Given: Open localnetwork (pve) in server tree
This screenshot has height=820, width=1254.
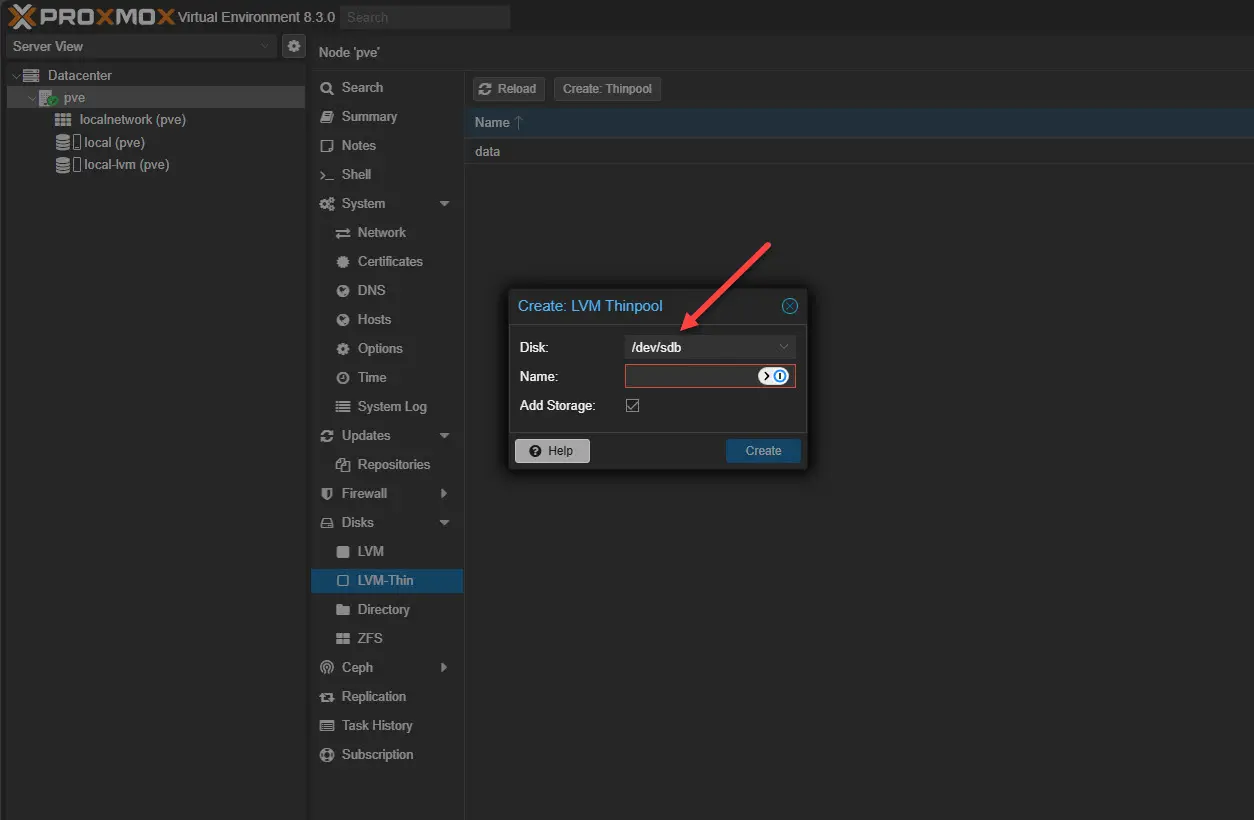Looking at the screenshot, I should (x=132, y=120).
